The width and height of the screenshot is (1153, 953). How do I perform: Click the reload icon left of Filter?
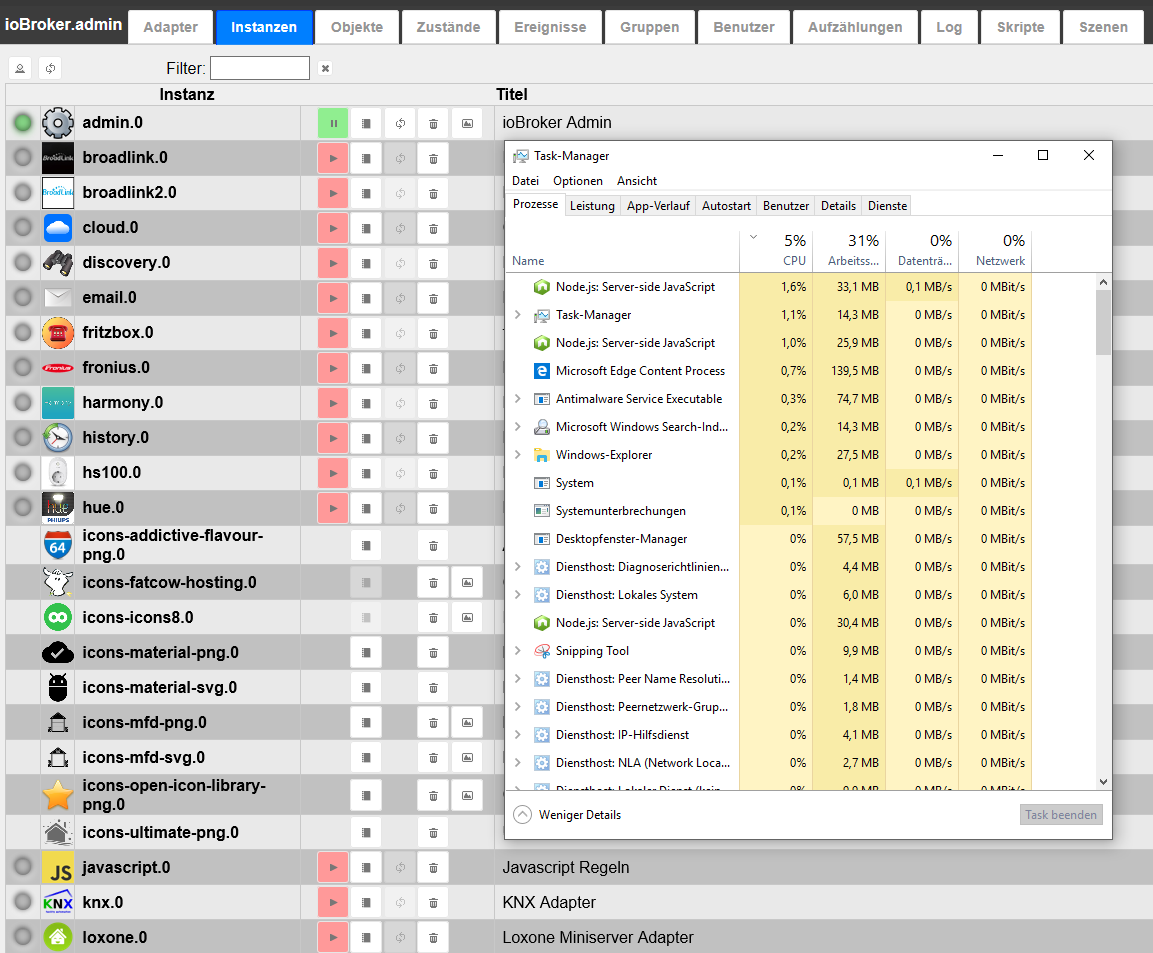coord(50,68)
